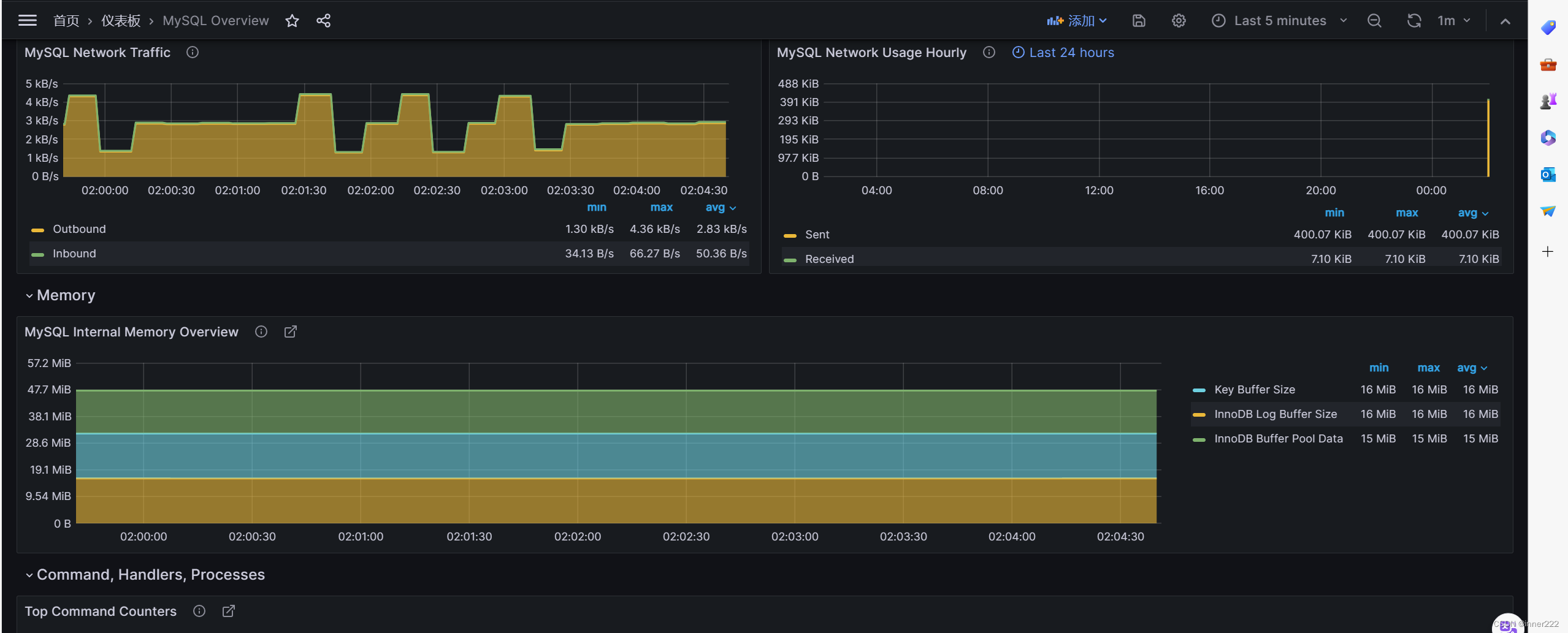Toggle InnoDB Buffer Pool Data series
Viewport: 1568px width, 633px height.
click(x=1279, y=439)
